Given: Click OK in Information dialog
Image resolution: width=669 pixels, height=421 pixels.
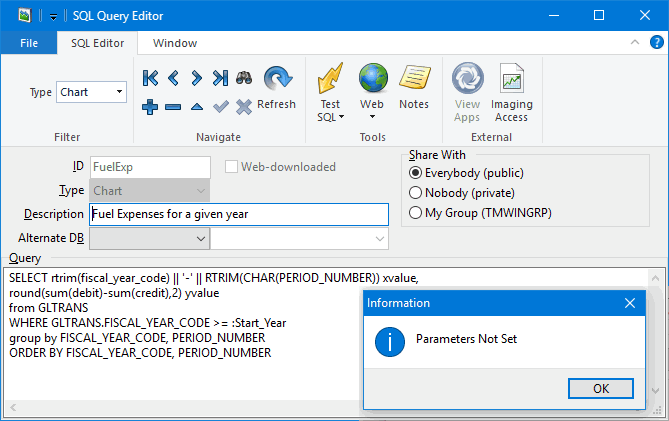Looking at the screenshot, I should 601,389.
